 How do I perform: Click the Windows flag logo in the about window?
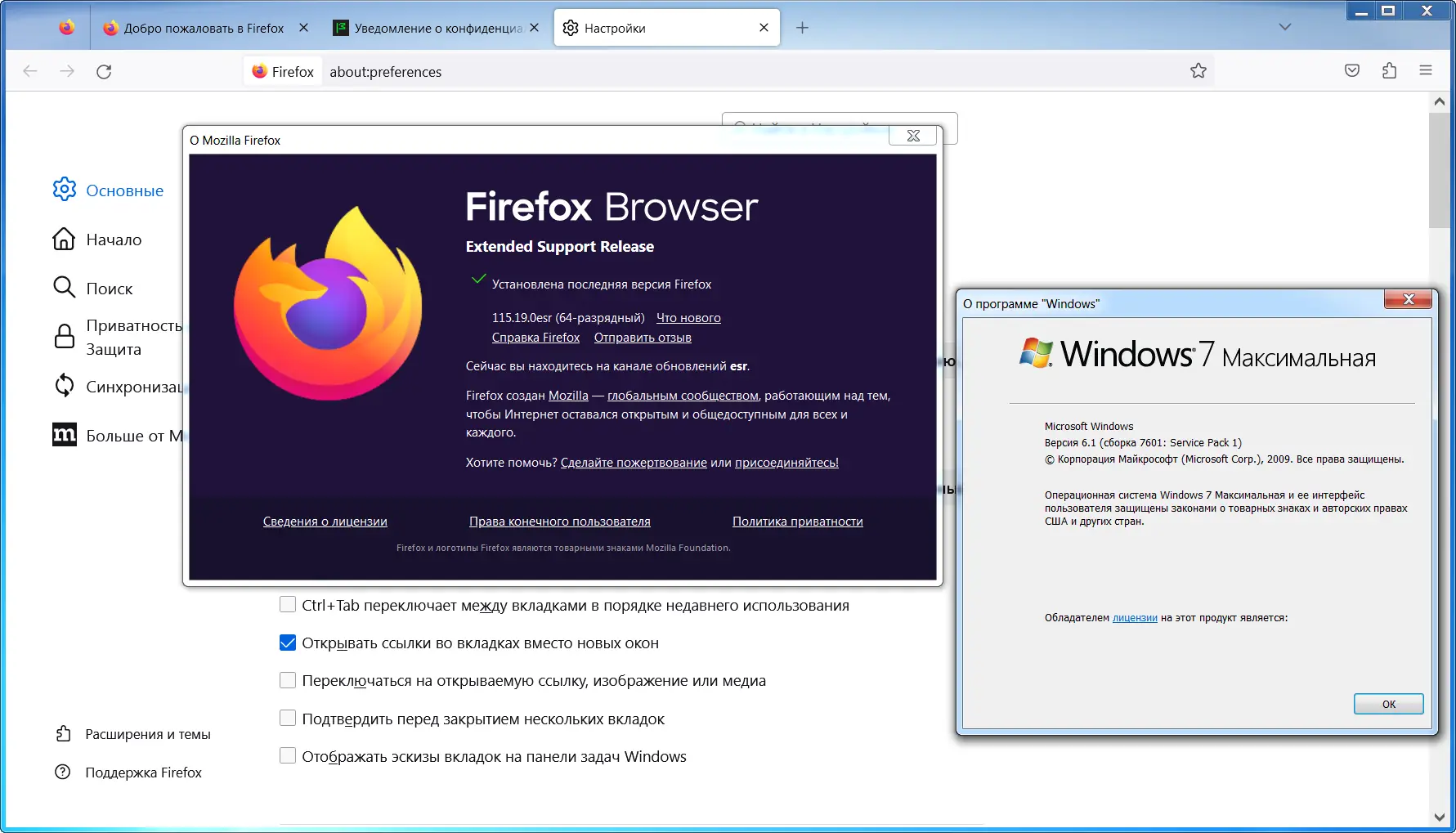1036,353
